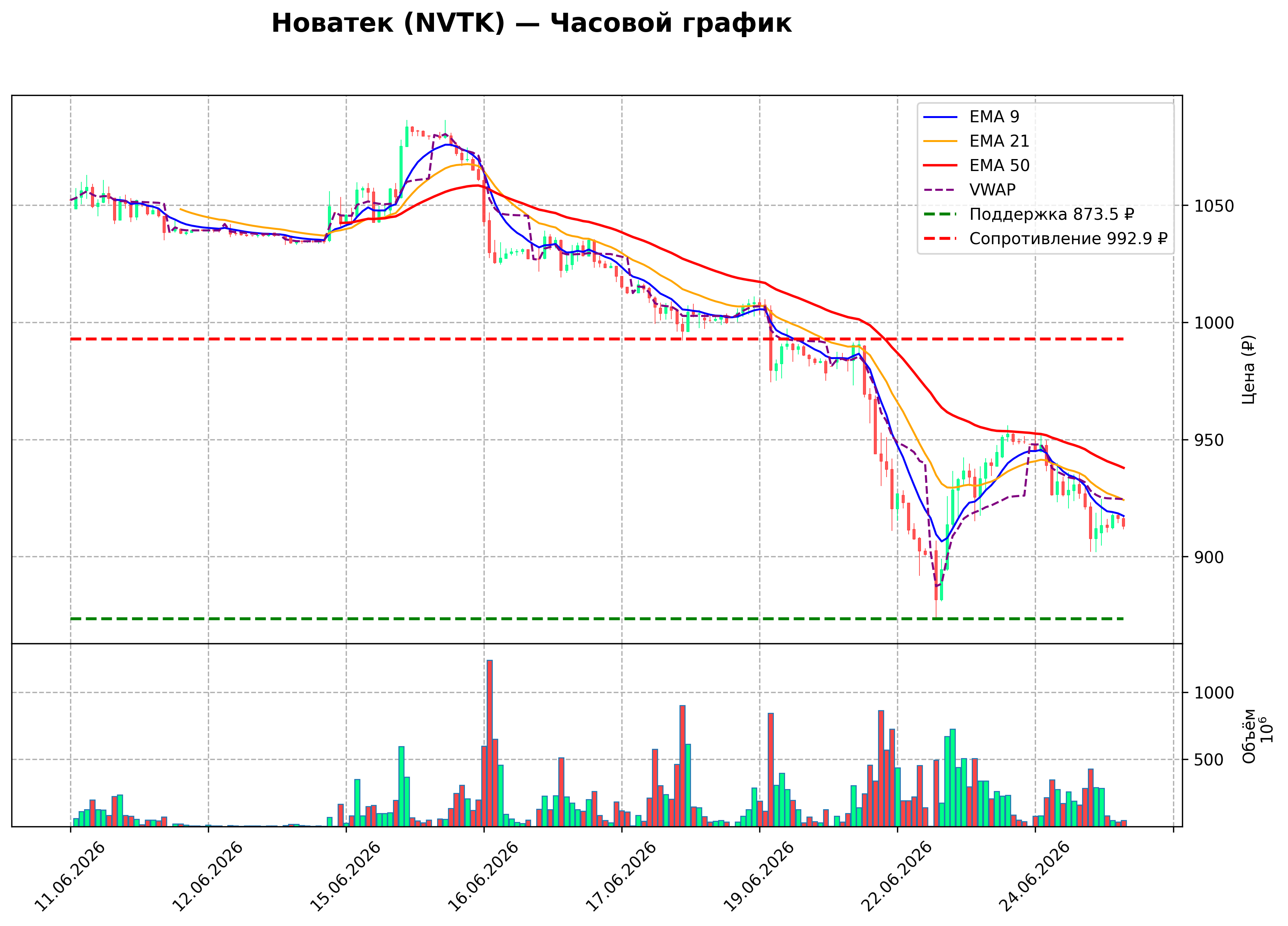Click the 1000 volume axis tick label

point(1214,693)
